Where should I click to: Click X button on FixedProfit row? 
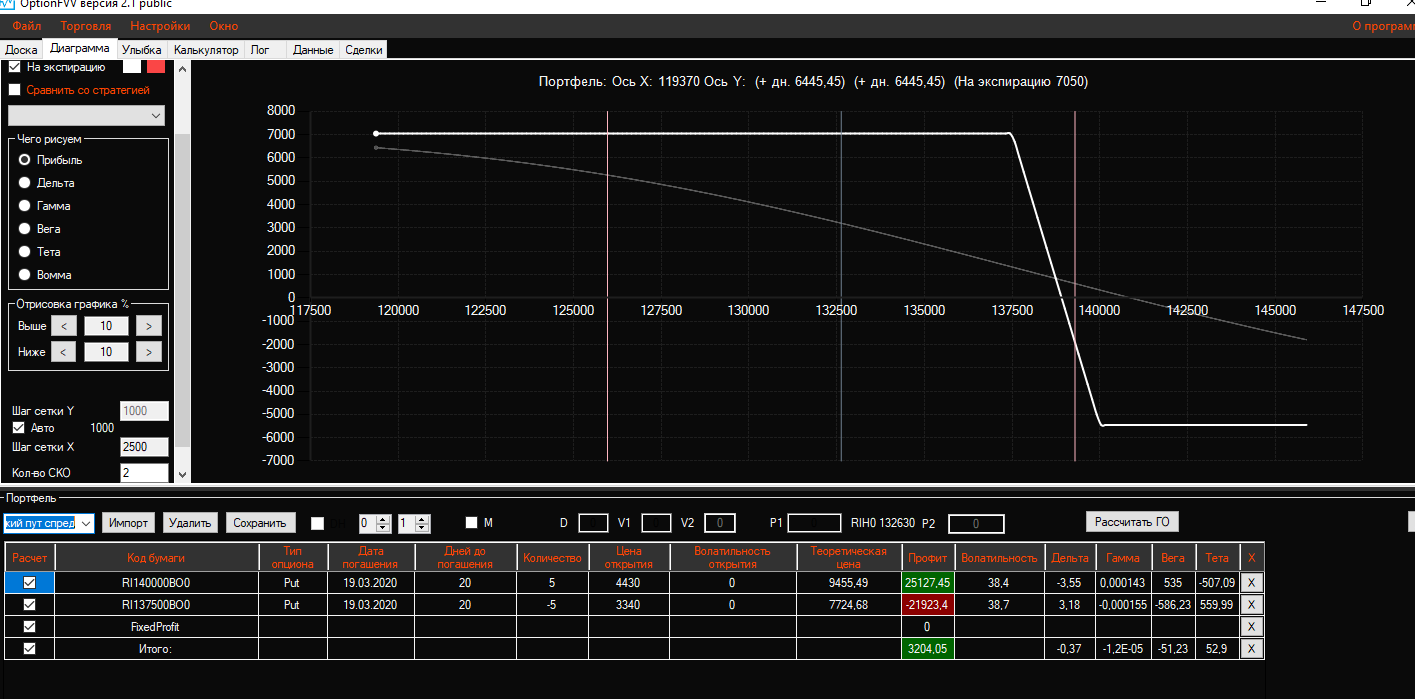click(x=1252, y=627)
